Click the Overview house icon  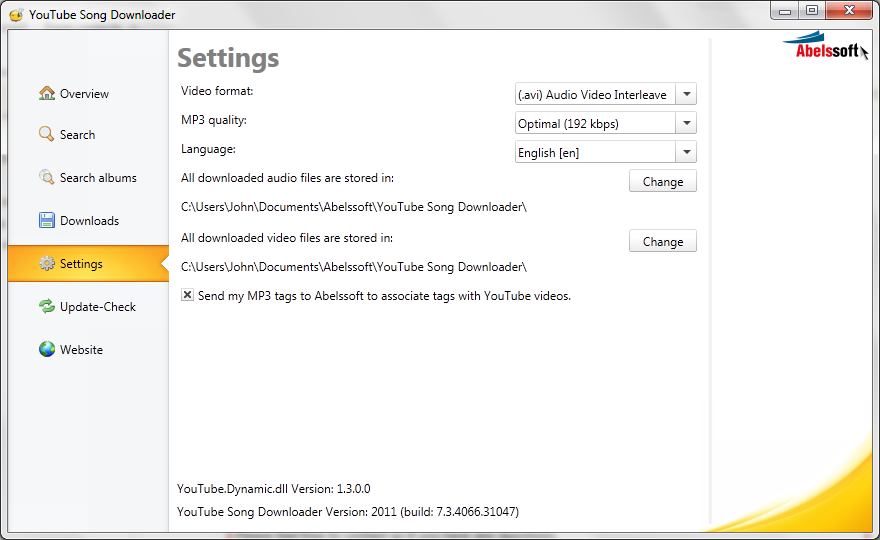point(47,93)
